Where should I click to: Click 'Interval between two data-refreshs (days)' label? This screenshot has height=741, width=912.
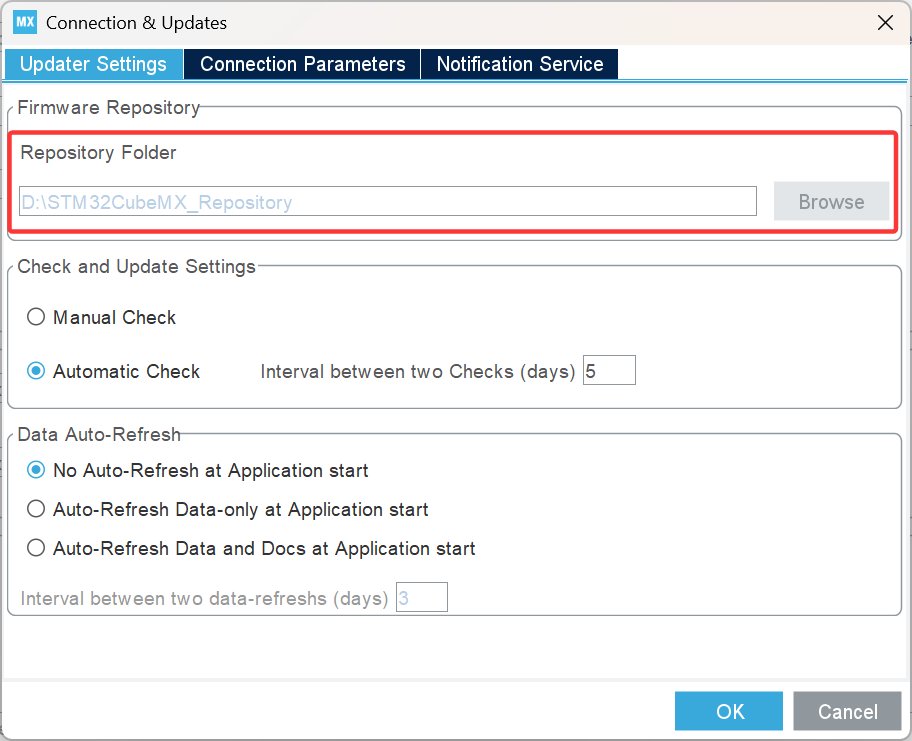[204, 598]
